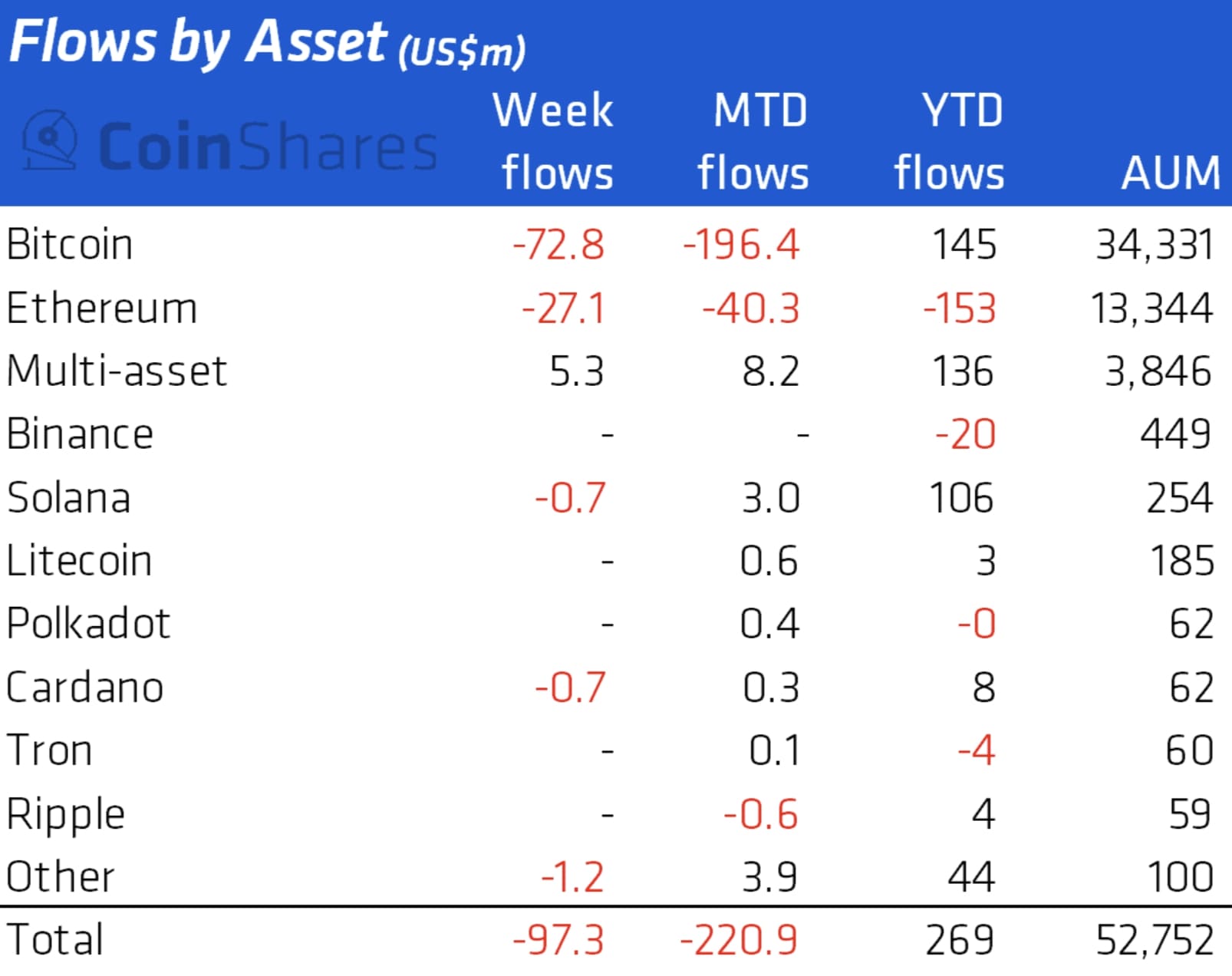The image size is (1232, 976).
Task: Click the Total AUM value 52,752
Action: click(x=1154, y=940)
